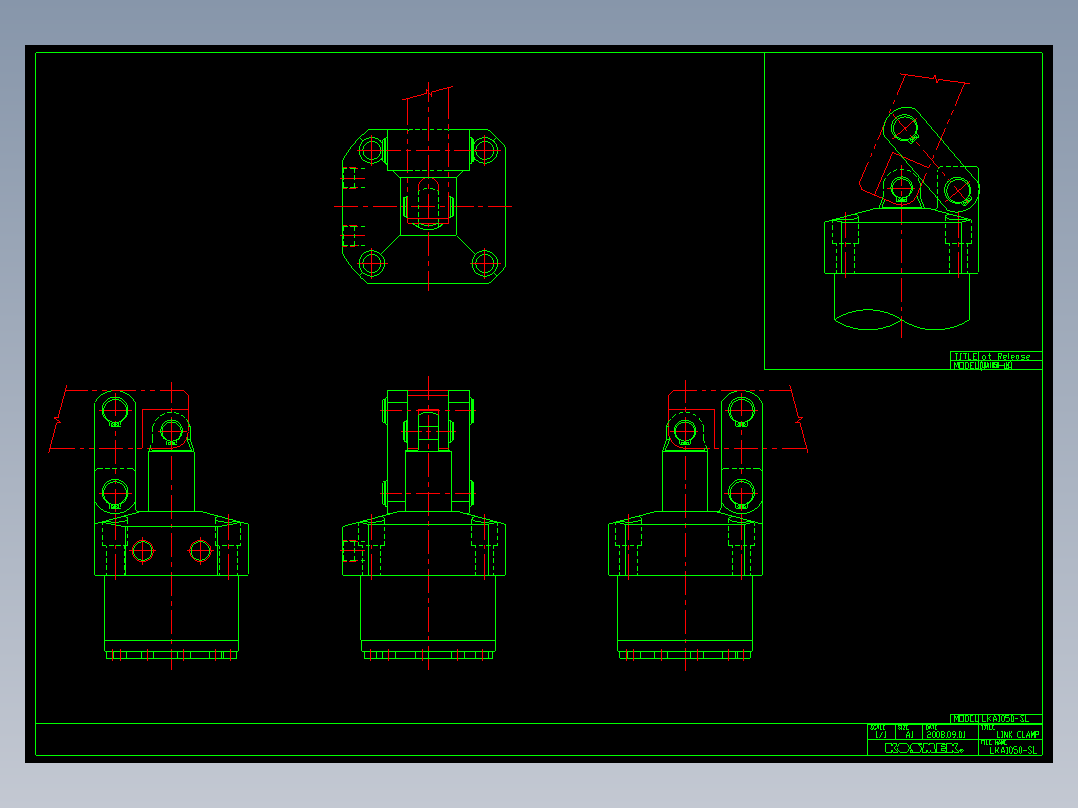
Task: Click the 2008.09.01 date field
Action: pos(946,734)
